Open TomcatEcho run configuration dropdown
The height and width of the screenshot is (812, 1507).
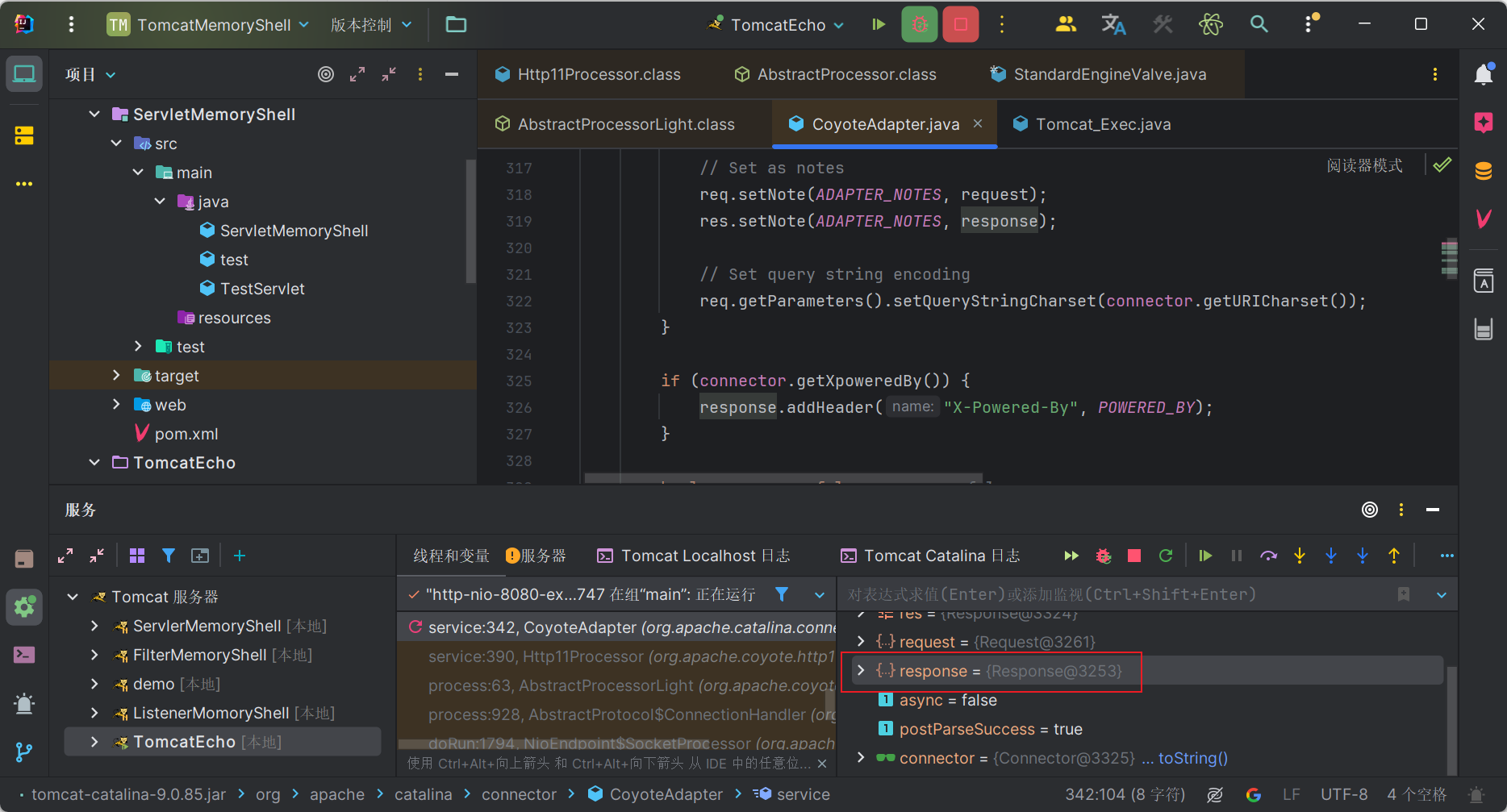click(x=776, y=25)
